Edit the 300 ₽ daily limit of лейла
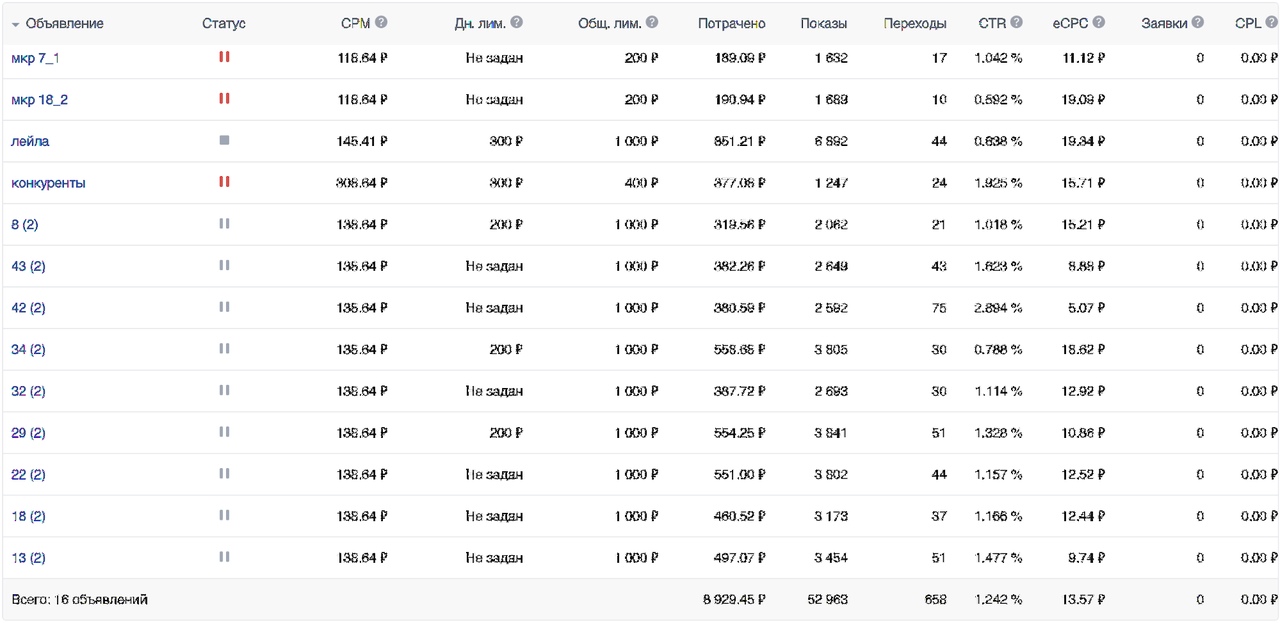1280x623 pixels. [505, 141]
